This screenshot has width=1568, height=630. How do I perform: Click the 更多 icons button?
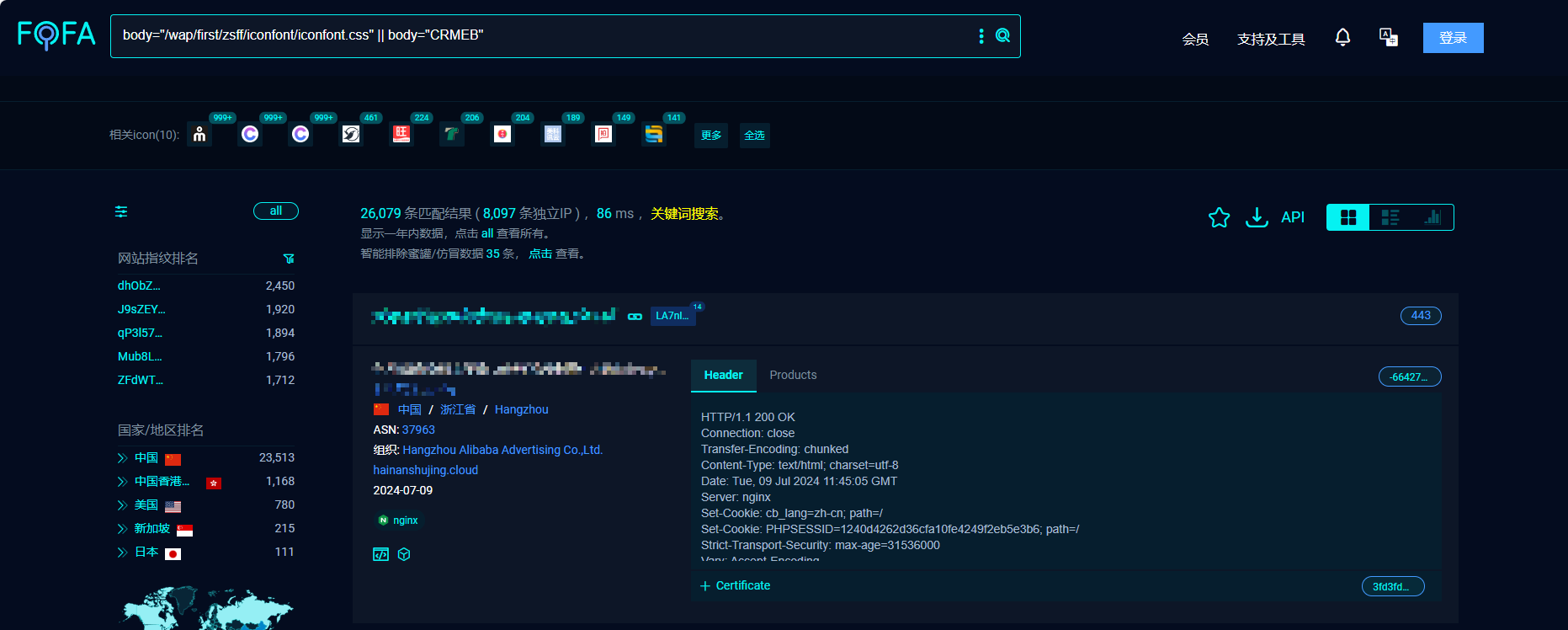tap(711, 135)
